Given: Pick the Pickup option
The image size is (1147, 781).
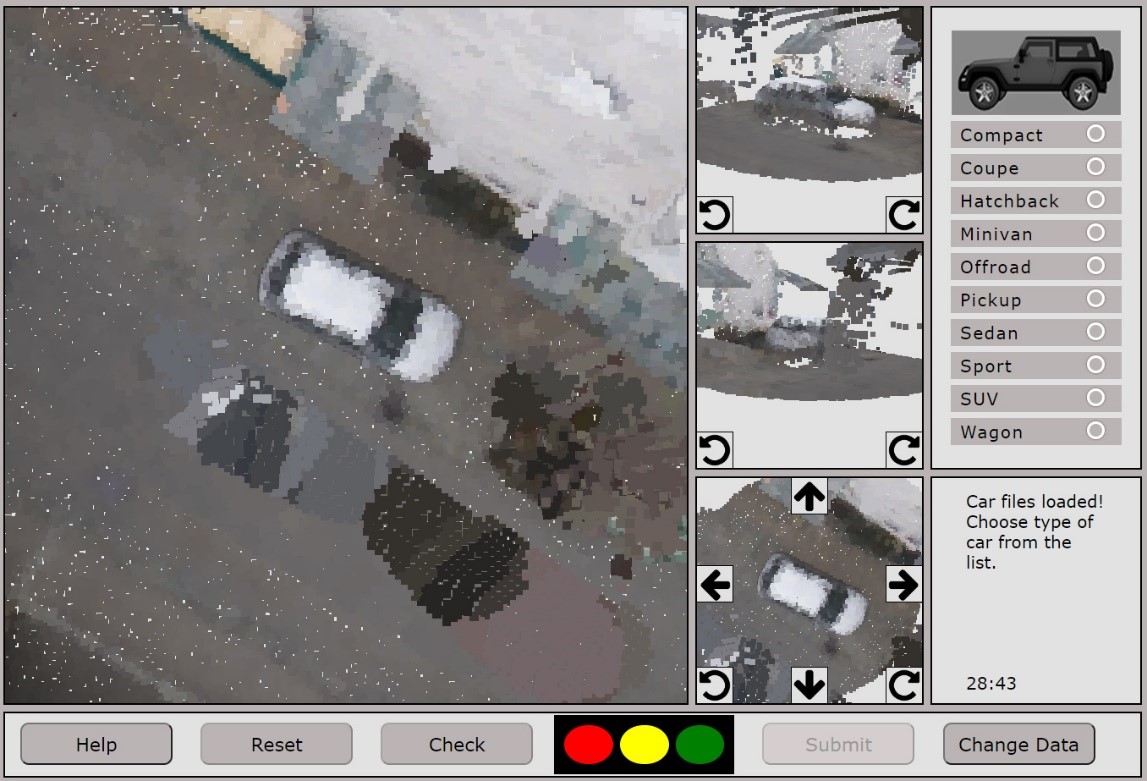Looking at the screenshot, I should (x=1036, y=299).
